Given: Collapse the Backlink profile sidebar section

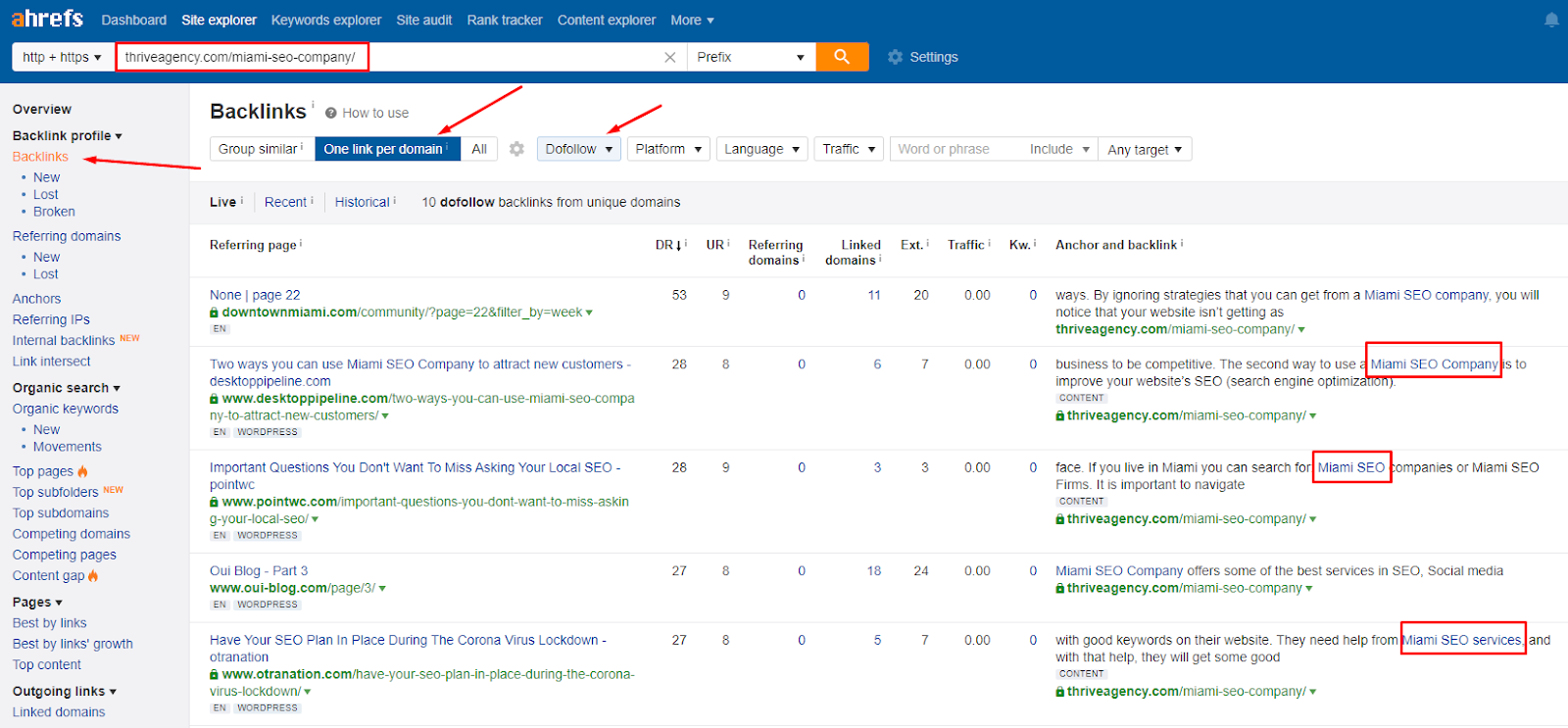Looking at the screenshot, I should click(x=68, y=136).
